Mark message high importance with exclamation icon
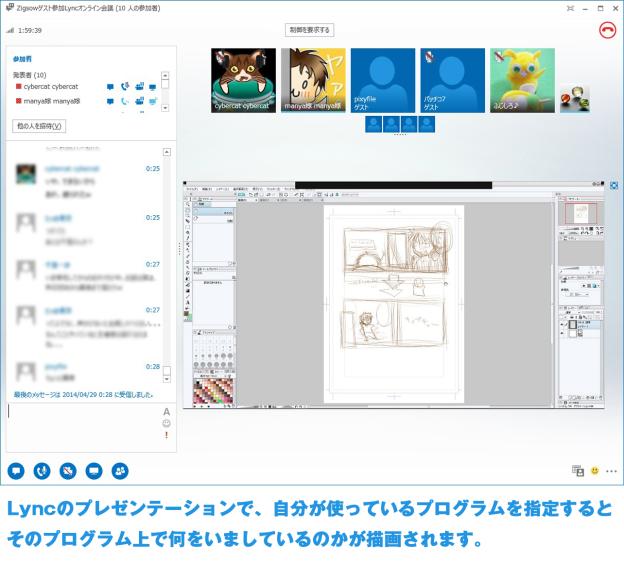624x562 pixels. coord(166,435)
